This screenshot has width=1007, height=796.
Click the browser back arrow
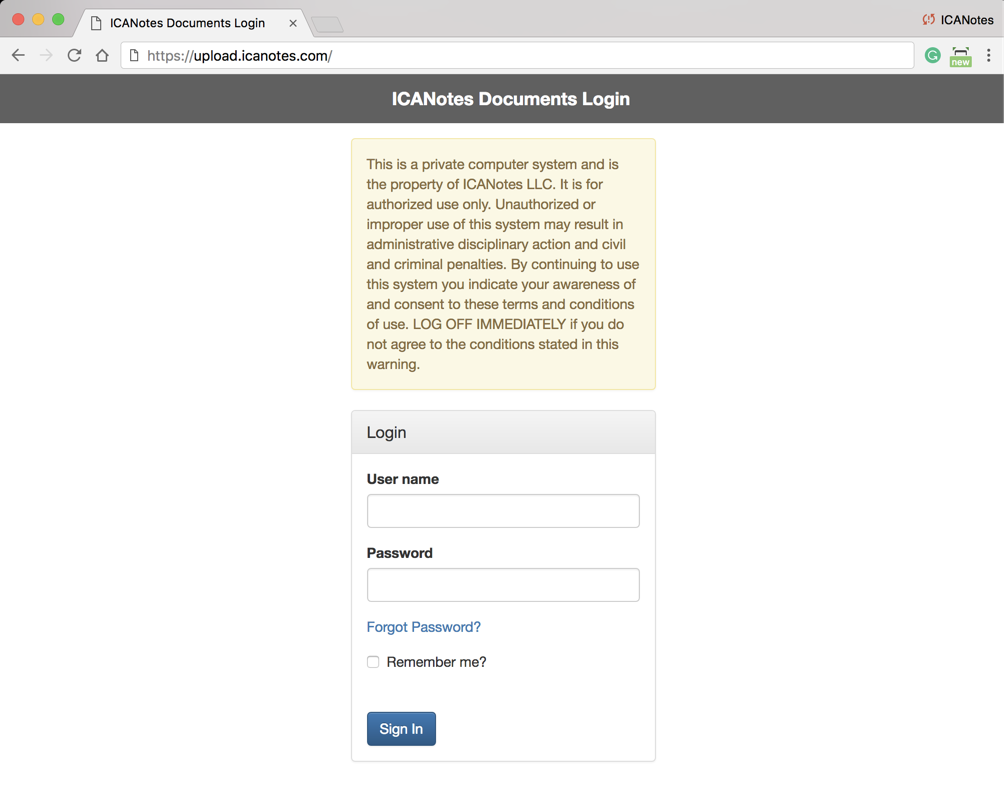18,56
